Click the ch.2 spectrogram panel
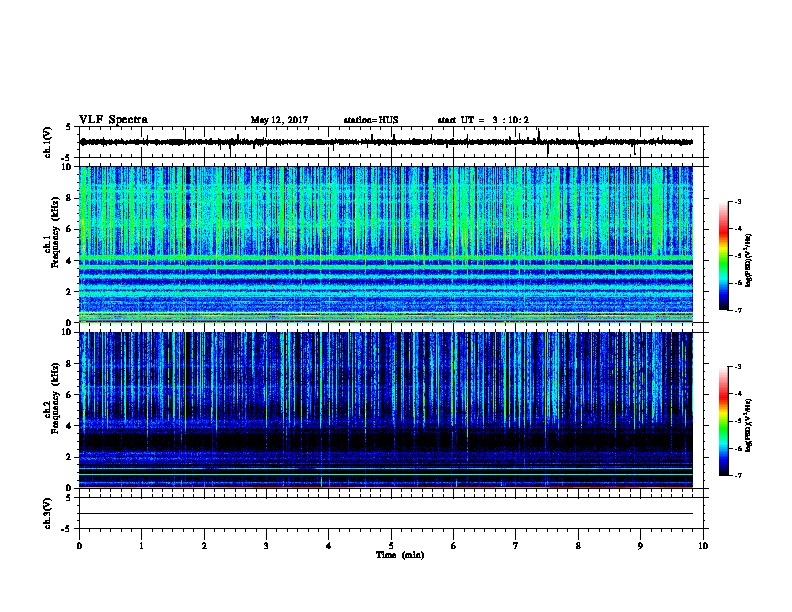 [x=386, y=410]
